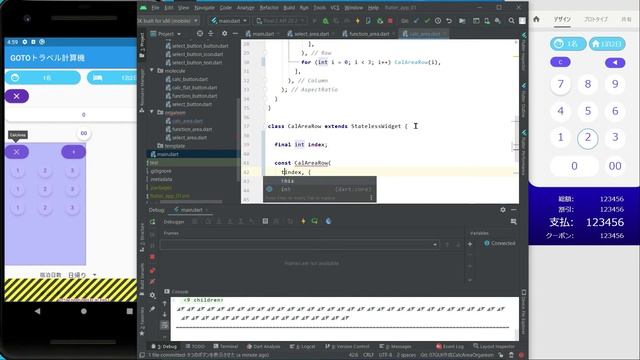
Task: Select function_area.dart in the project tree
Action: [192, 129]
